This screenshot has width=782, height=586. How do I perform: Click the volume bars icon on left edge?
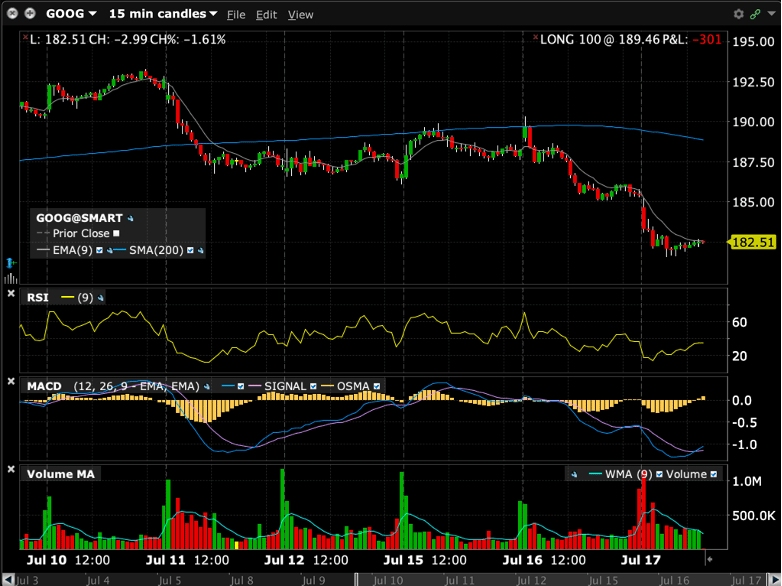pos(10,278)
